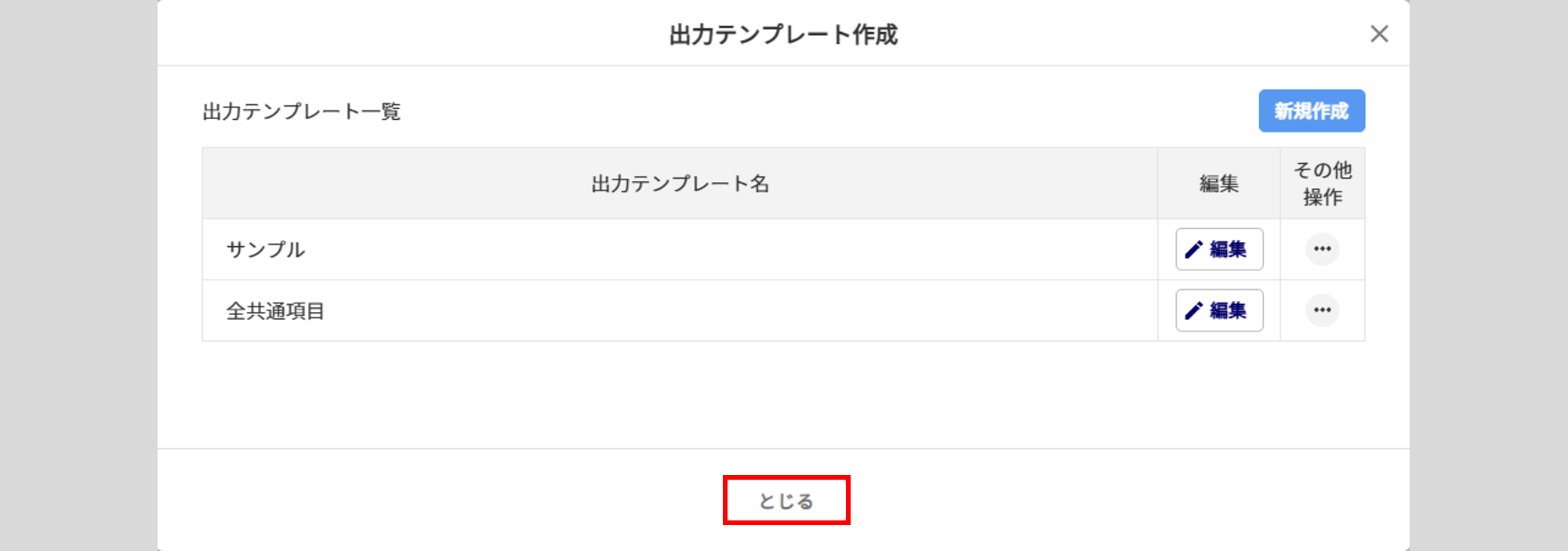Screen dimensions: 1568x551
Task: Select the 全共通項目 template name
Action: pyautogui.click(x=275, y=311)
